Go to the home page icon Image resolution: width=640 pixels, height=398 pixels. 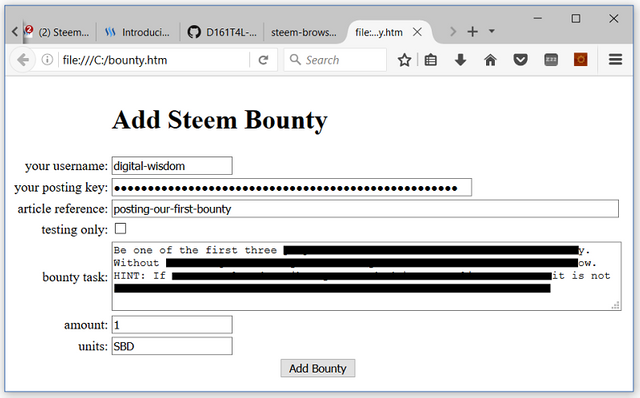tap(490, 60)
